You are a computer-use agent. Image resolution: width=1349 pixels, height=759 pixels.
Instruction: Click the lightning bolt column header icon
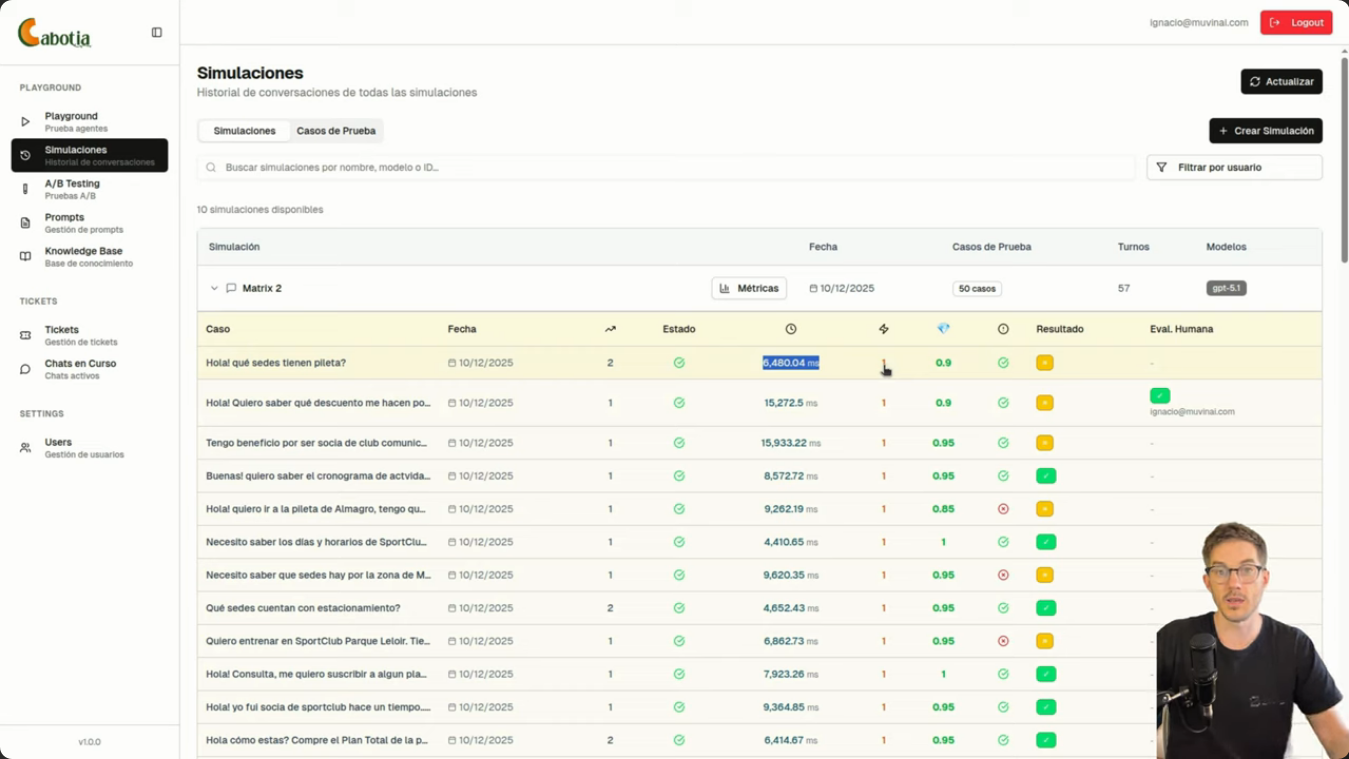click(x=883, y=329)
